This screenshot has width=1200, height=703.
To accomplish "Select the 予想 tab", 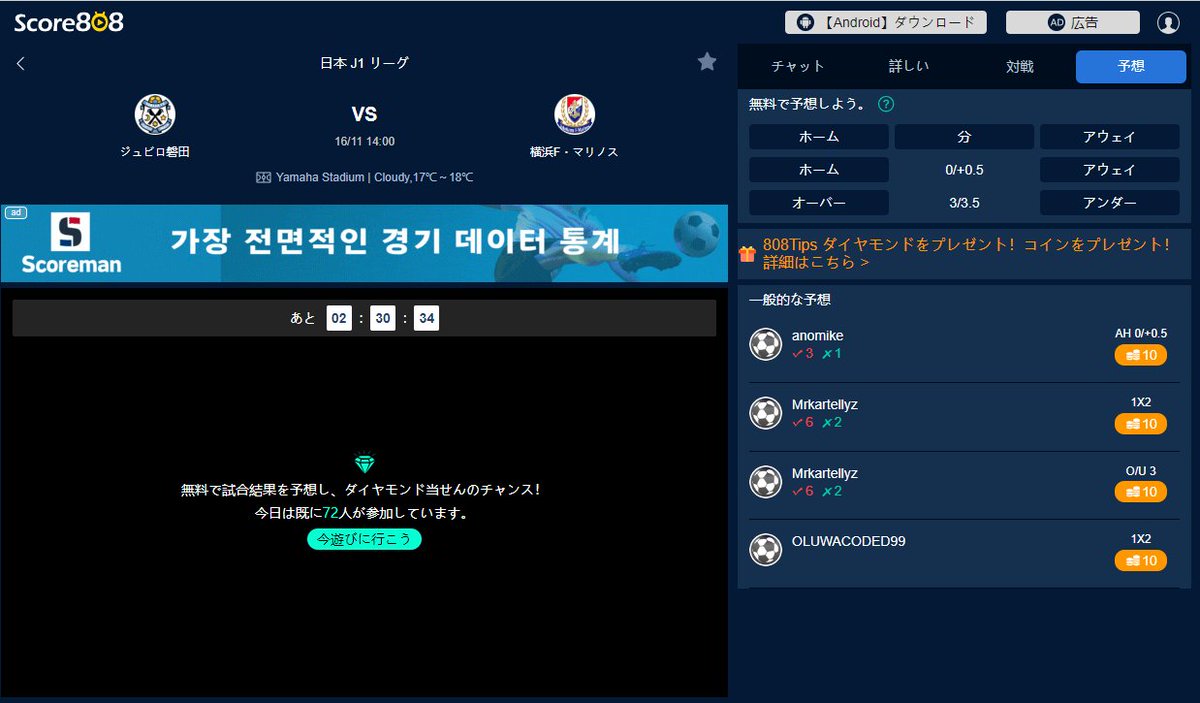I will 1131,66.
